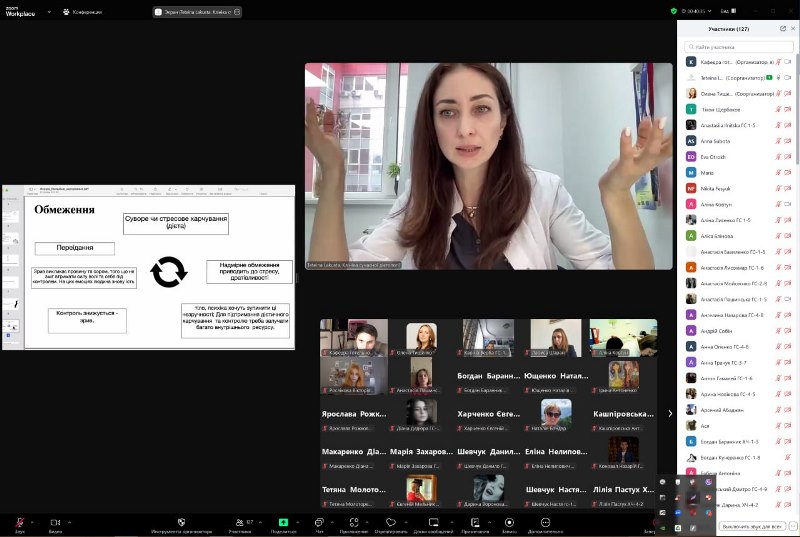Click the green NVIDIA icon in tray popup
Viewport: 800px width, 537px height.
click(x=662, y=528)
